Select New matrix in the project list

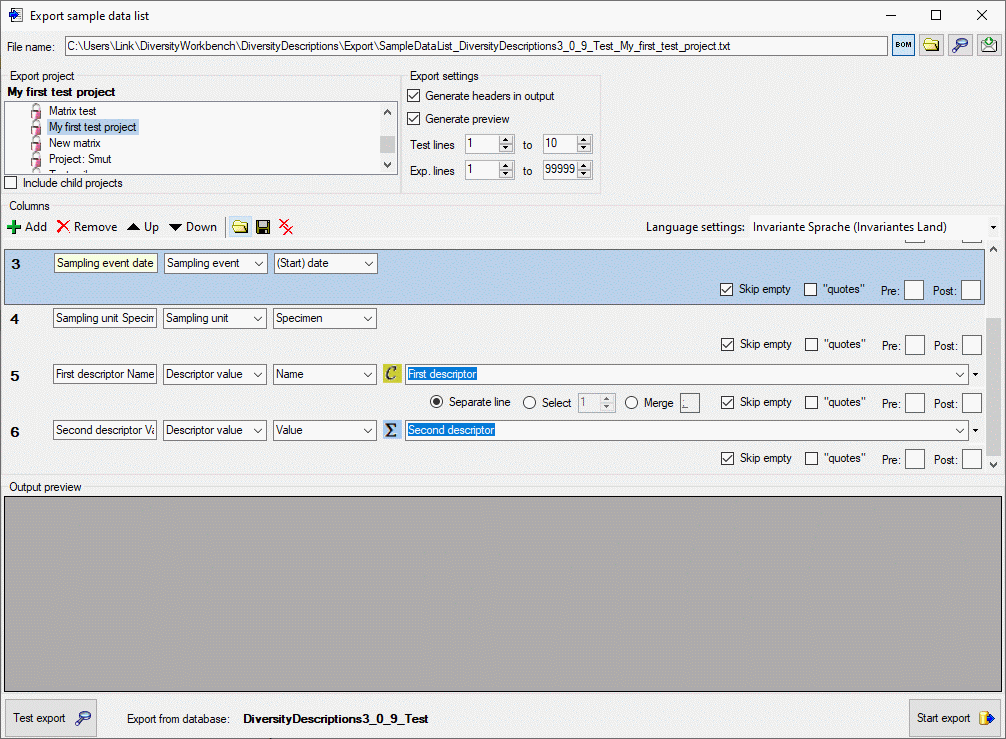[74, 143]
